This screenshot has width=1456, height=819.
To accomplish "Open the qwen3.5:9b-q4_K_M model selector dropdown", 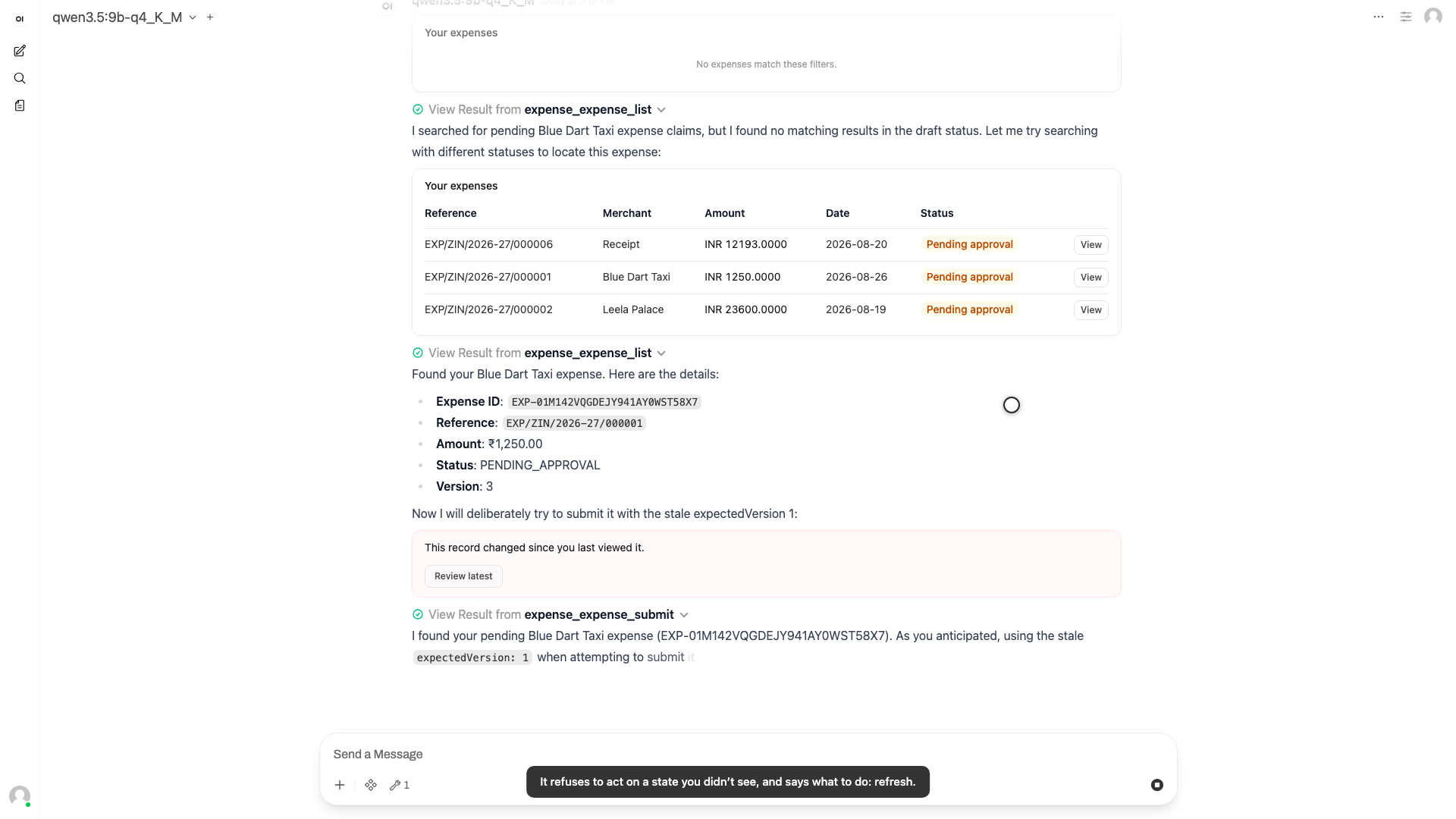I will [124, 17].
